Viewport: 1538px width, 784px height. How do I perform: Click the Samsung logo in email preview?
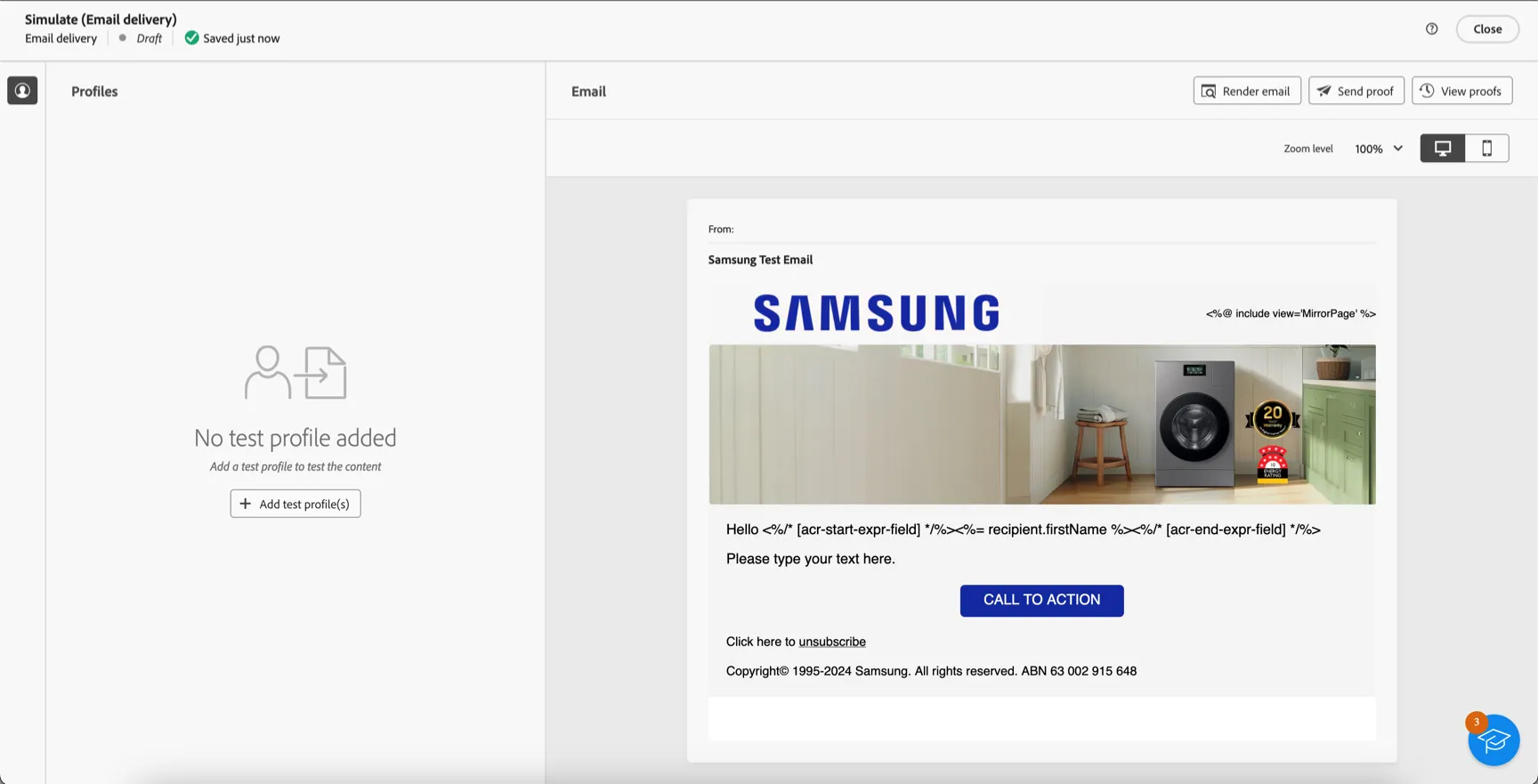point(877,313)
